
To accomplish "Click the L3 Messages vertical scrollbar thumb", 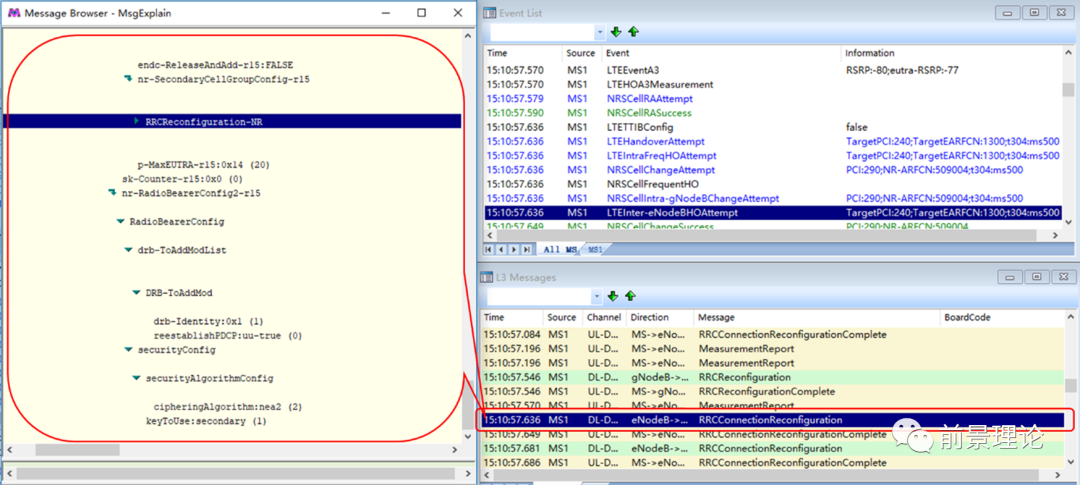I will (x=1071, y=385).
